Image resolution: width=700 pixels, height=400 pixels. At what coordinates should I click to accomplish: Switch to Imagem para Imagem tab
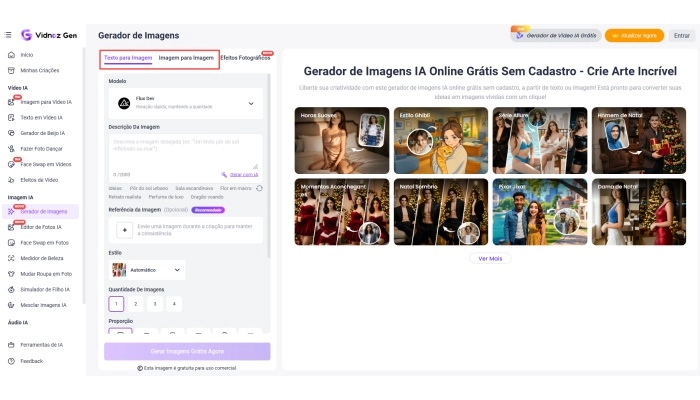tap(186, 58)
